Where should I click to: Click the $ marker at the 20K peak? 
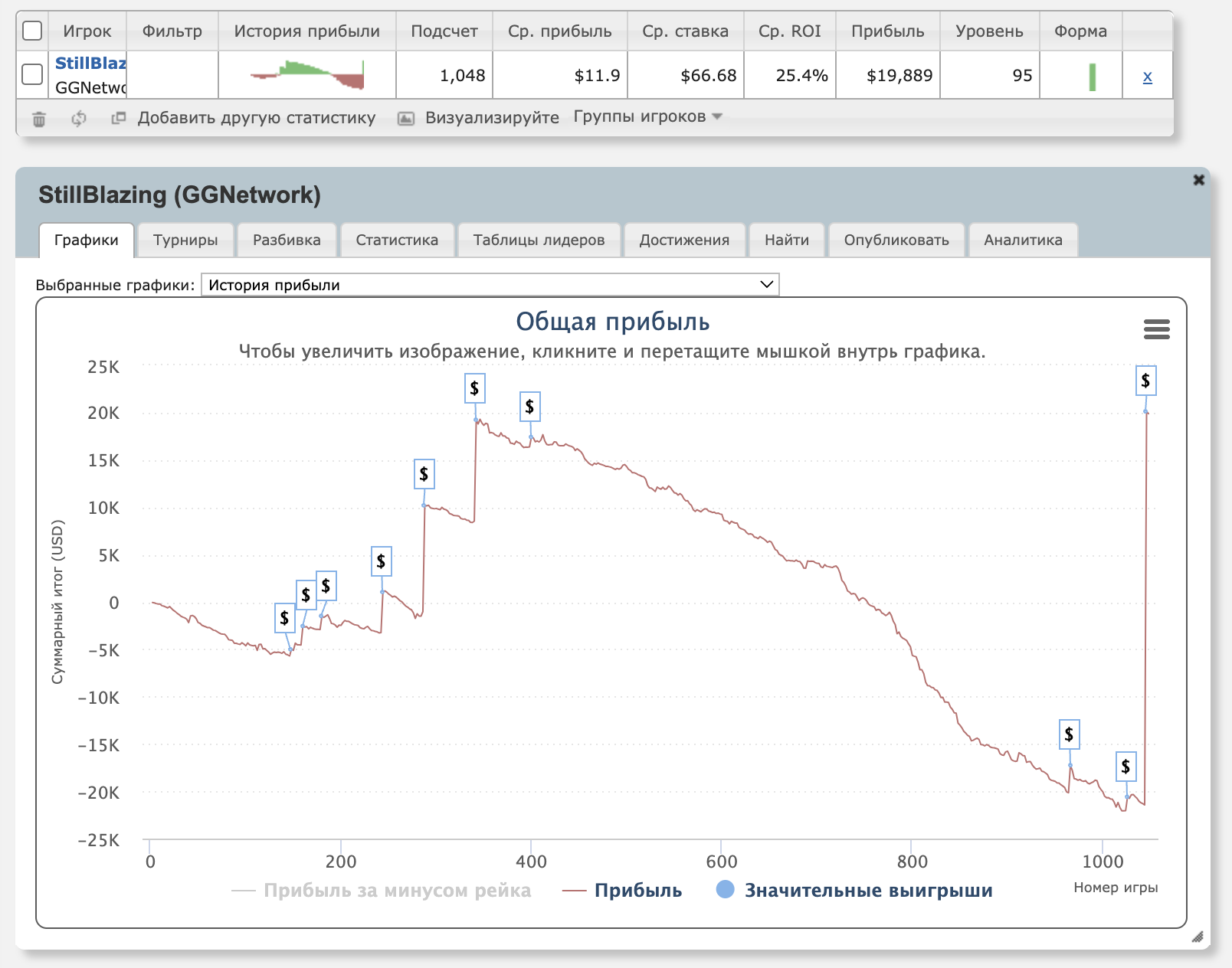tap(474, 388)
